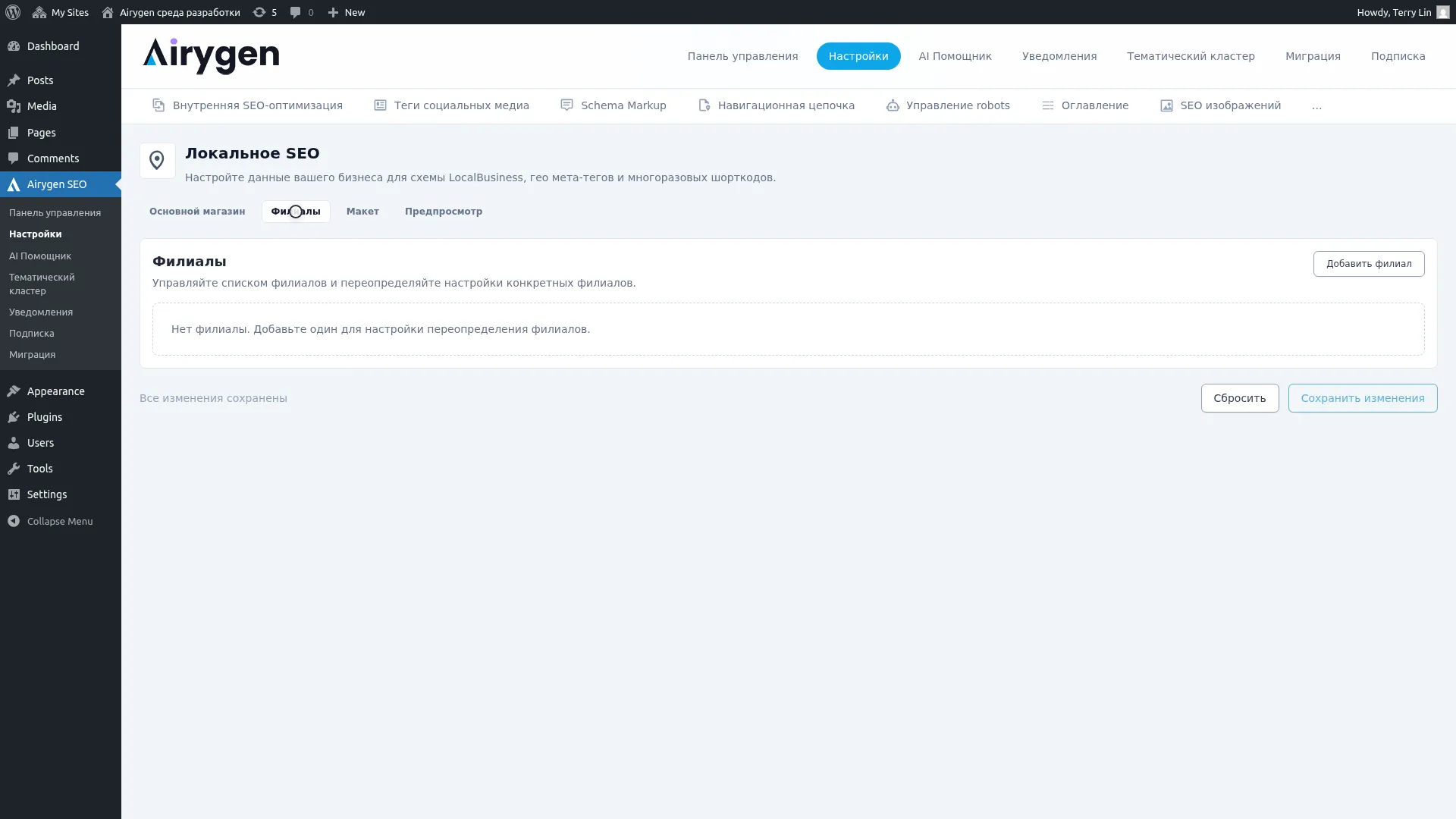Open AI Помощник in top navigation
Image resolution: width=1456 pixels, height=819 pixels.
(x=955, y=56)
